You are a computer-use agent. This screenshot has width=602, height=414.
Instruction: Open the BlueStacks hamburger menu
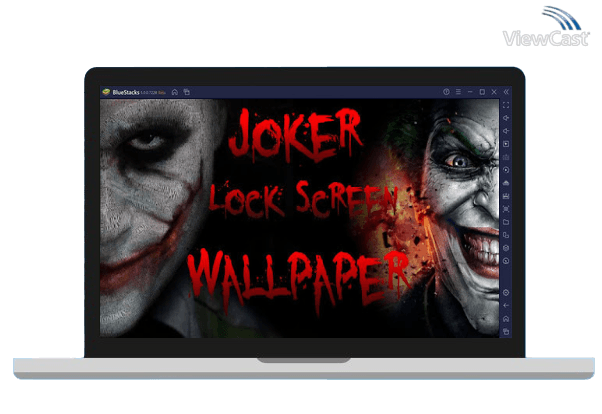pos(458,92)
